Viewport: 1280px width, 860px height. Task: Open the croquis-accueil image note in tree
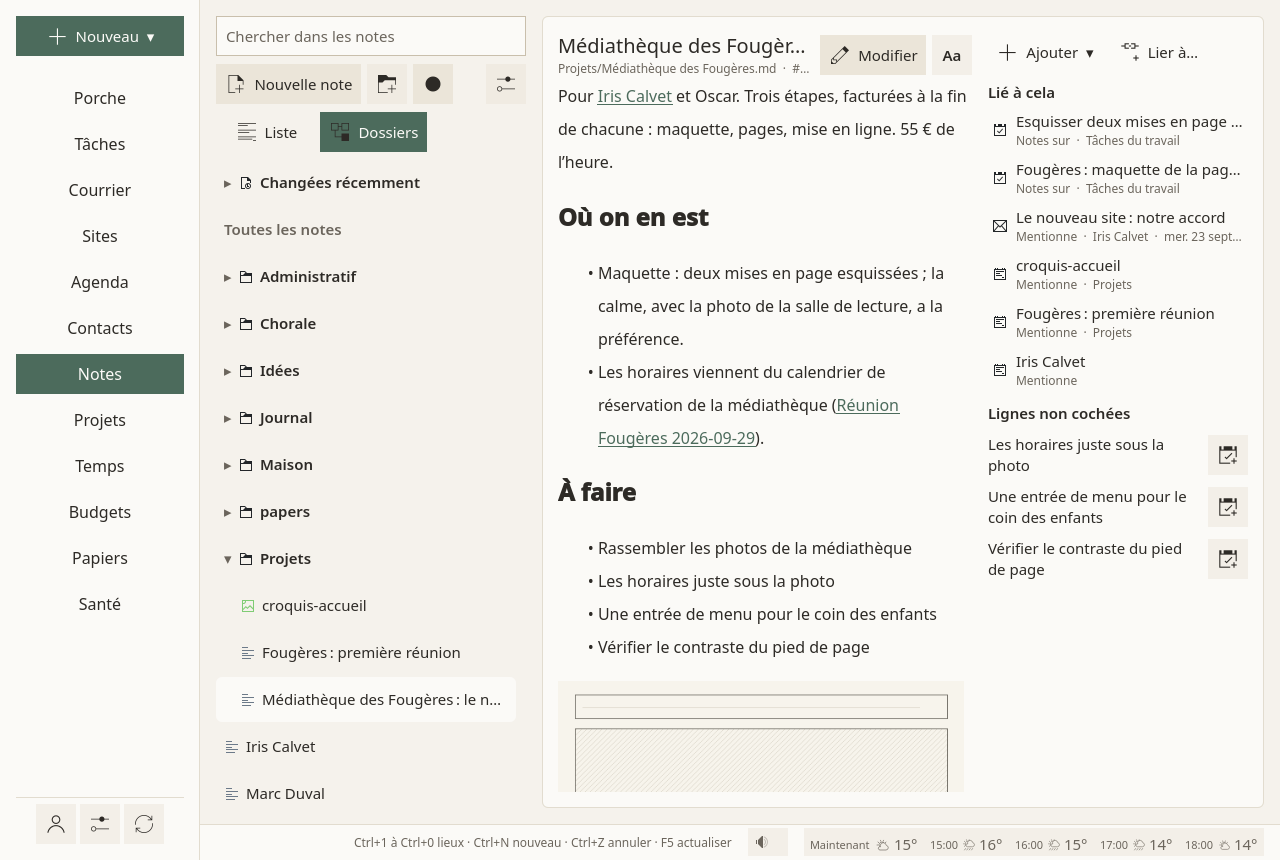pos(366,605)
